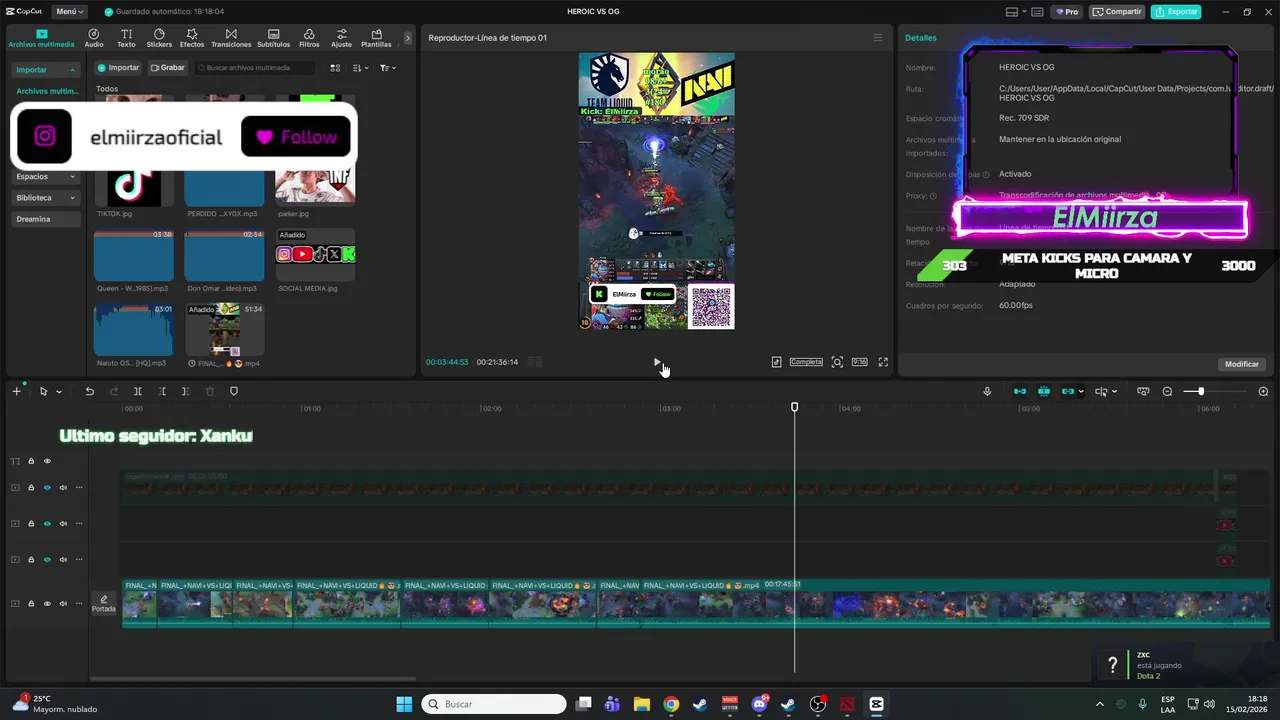Open the Subtítulos tab
1280x720 pixels.
[273, 38]
